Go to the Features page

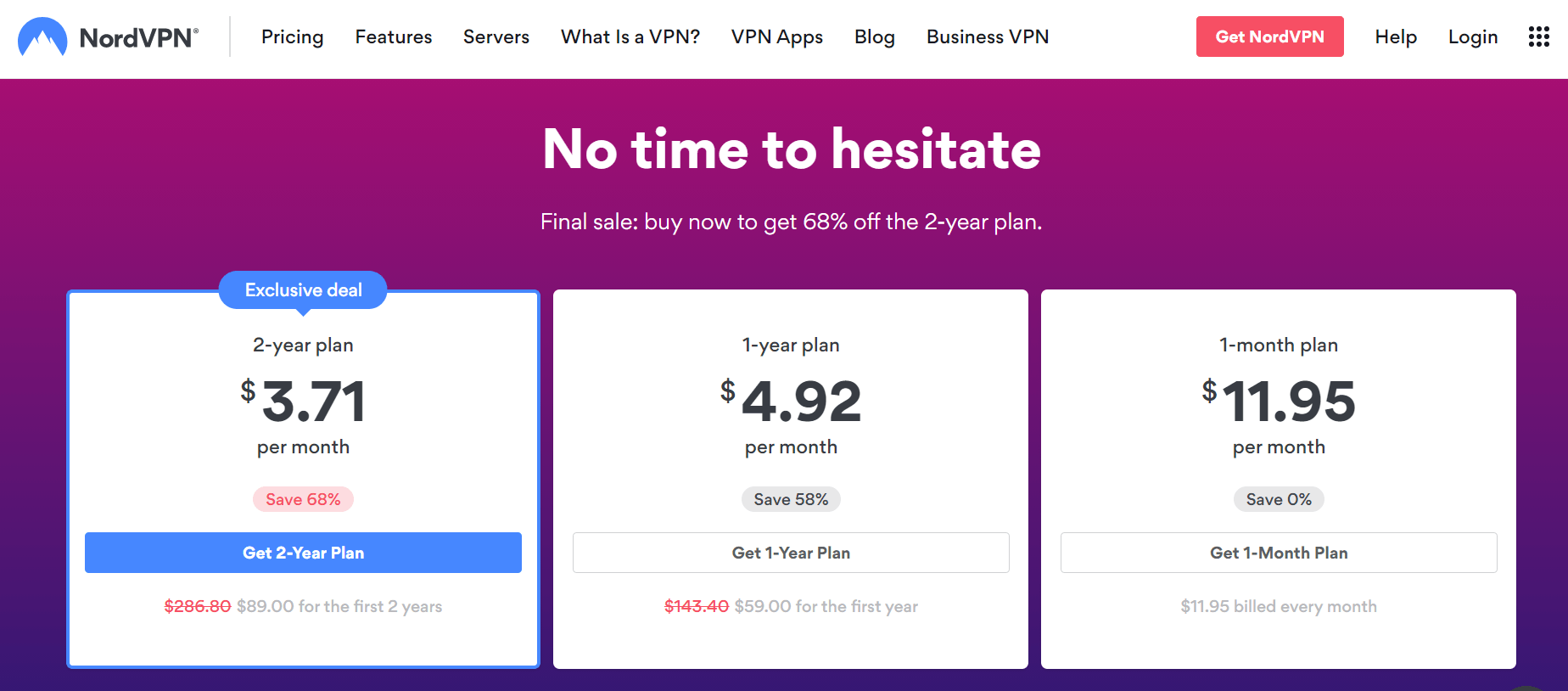(x=394, y=37)
